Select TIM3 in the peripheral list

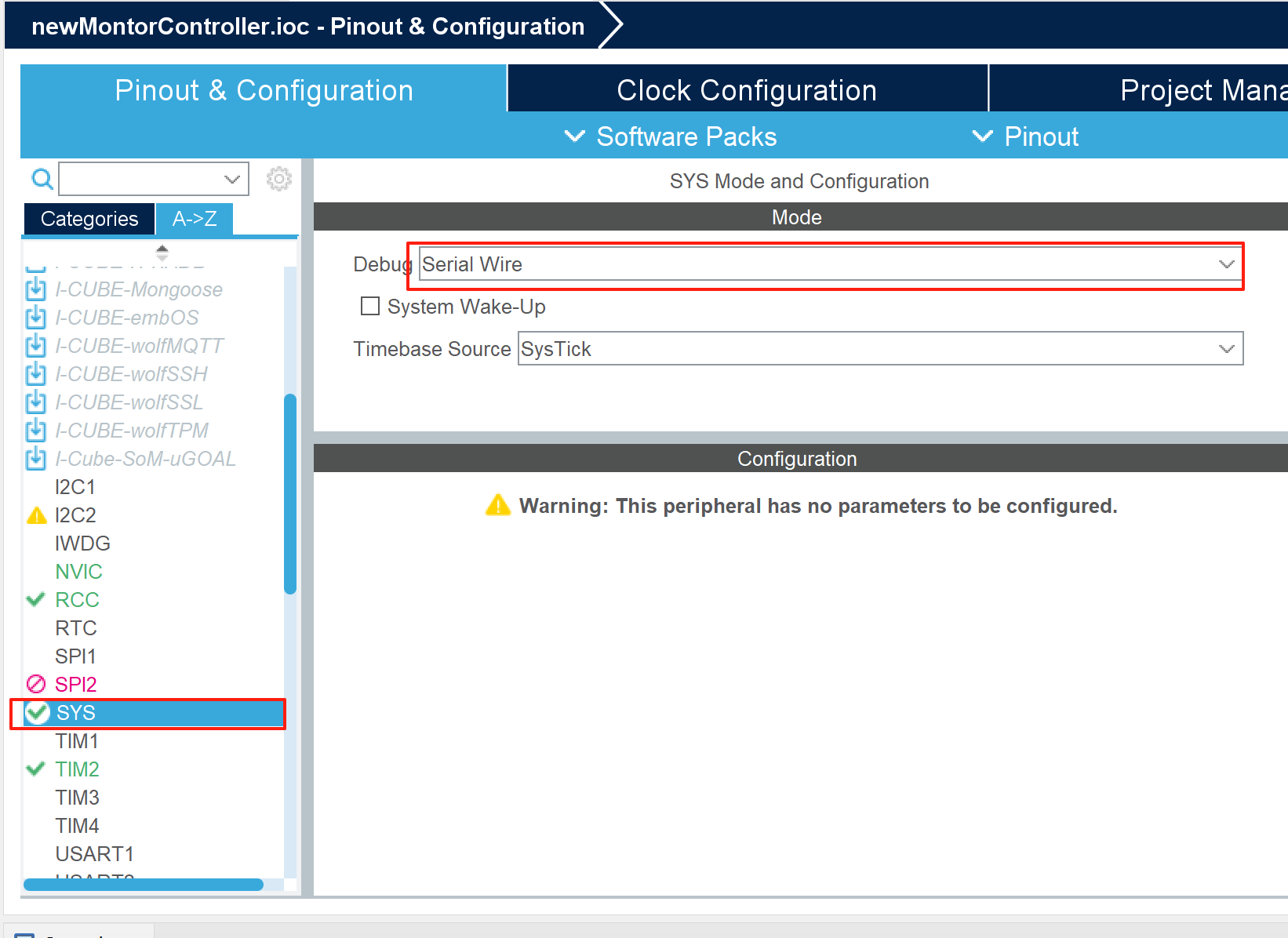(x=77, y=798)
